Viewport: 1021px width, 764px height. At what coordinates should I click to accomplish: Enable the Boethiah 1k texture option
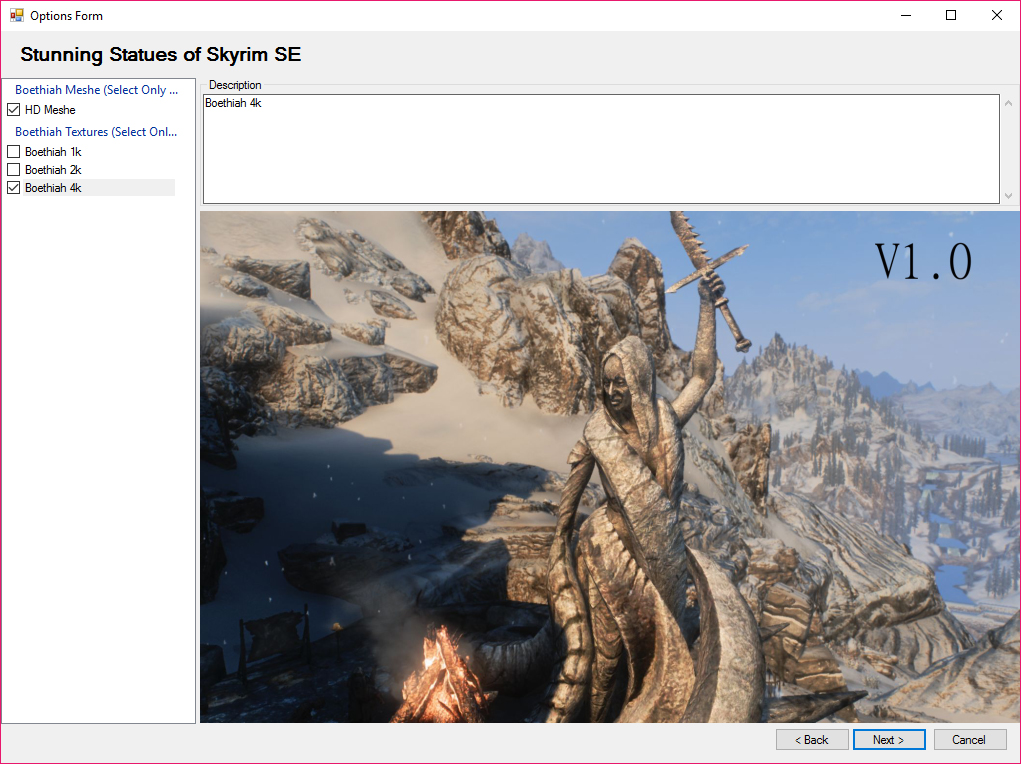pyautogui.click(x=14, y=152)
